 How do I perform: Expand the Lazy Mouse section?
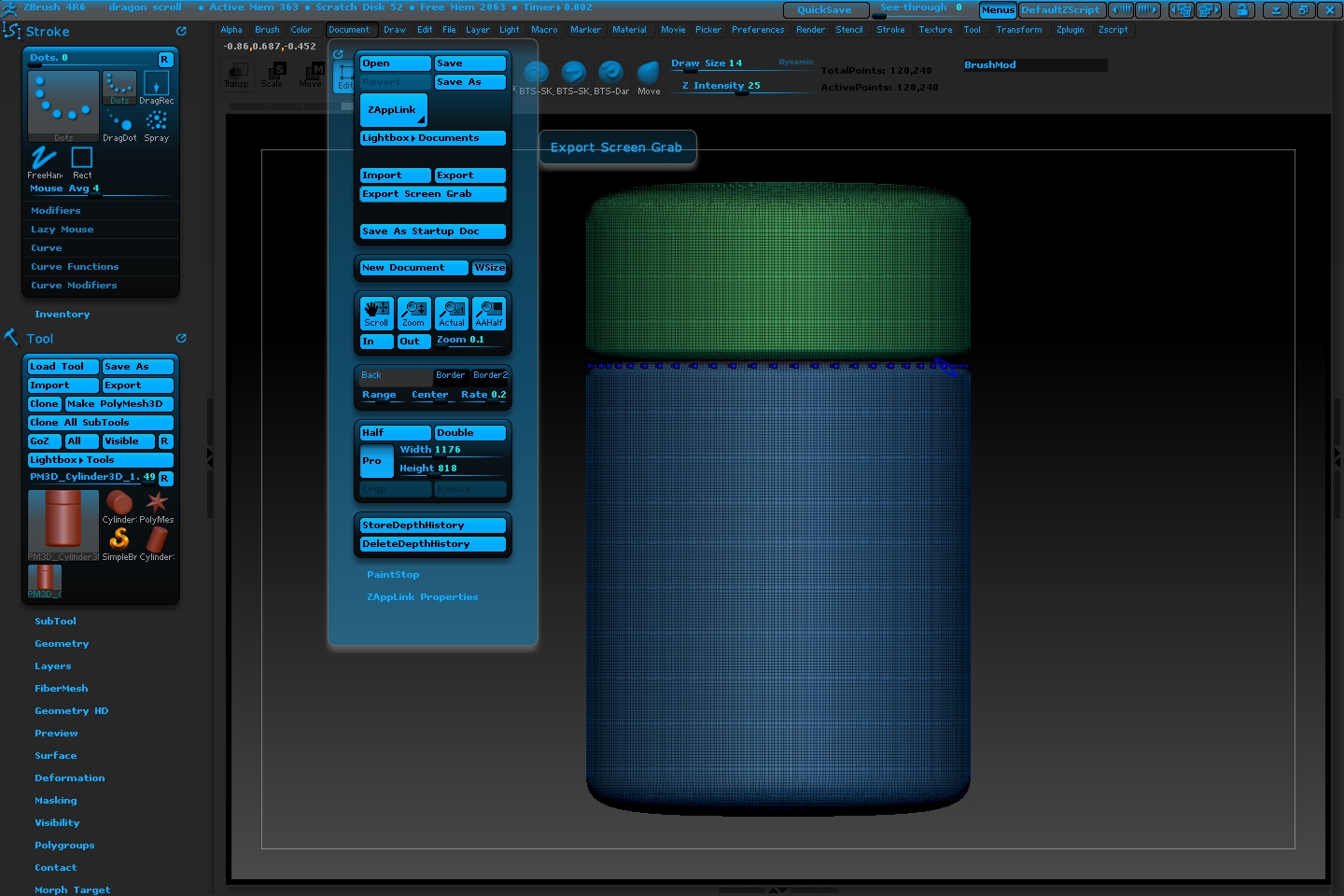click(x=62, y=229)
